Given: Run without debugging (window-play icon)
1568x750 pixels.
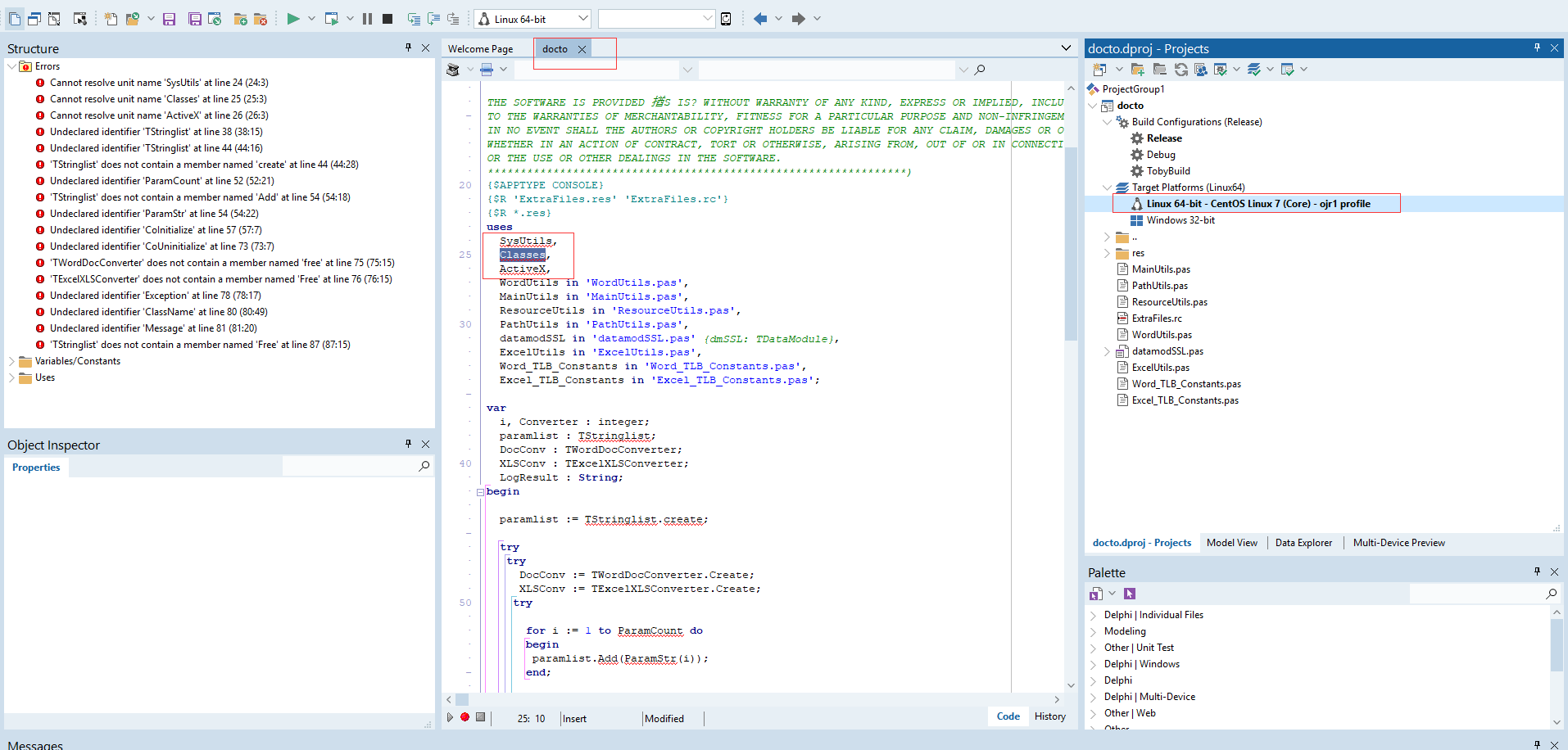Looking at the screenshot, I should tap(332, 18).
